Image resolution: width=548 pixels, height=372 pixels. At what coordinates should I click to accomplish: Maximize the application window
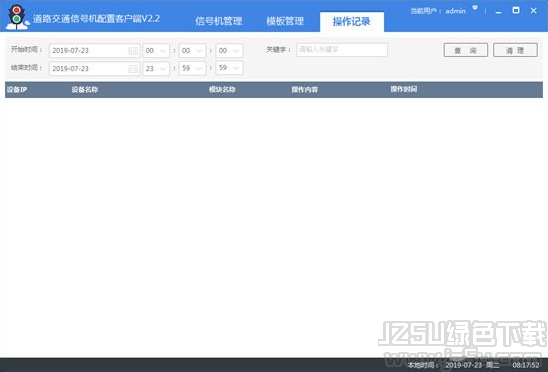516,10
